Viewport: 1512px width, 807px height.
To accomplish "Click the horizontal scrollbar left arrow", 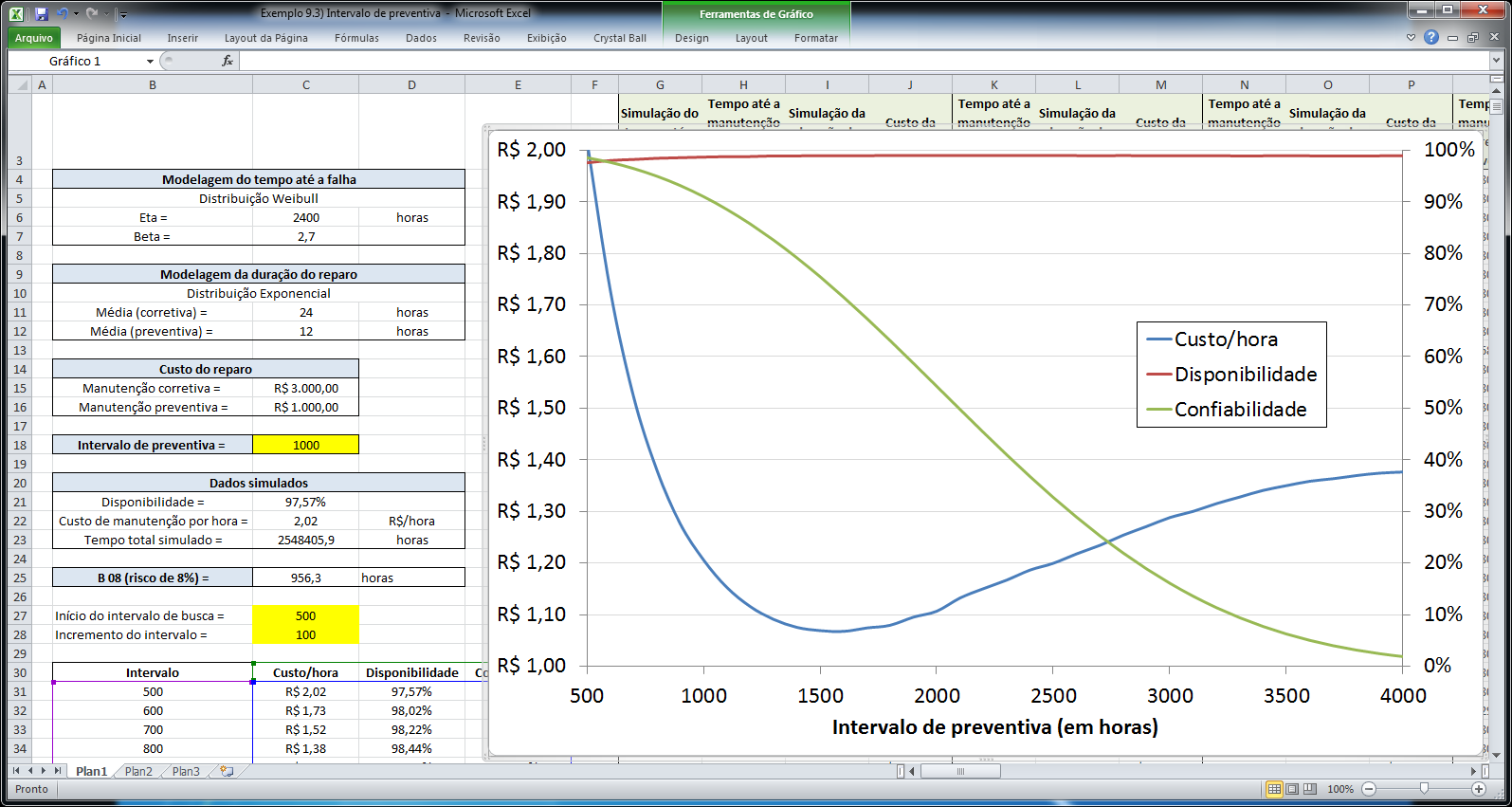I will tap(912, 771).
